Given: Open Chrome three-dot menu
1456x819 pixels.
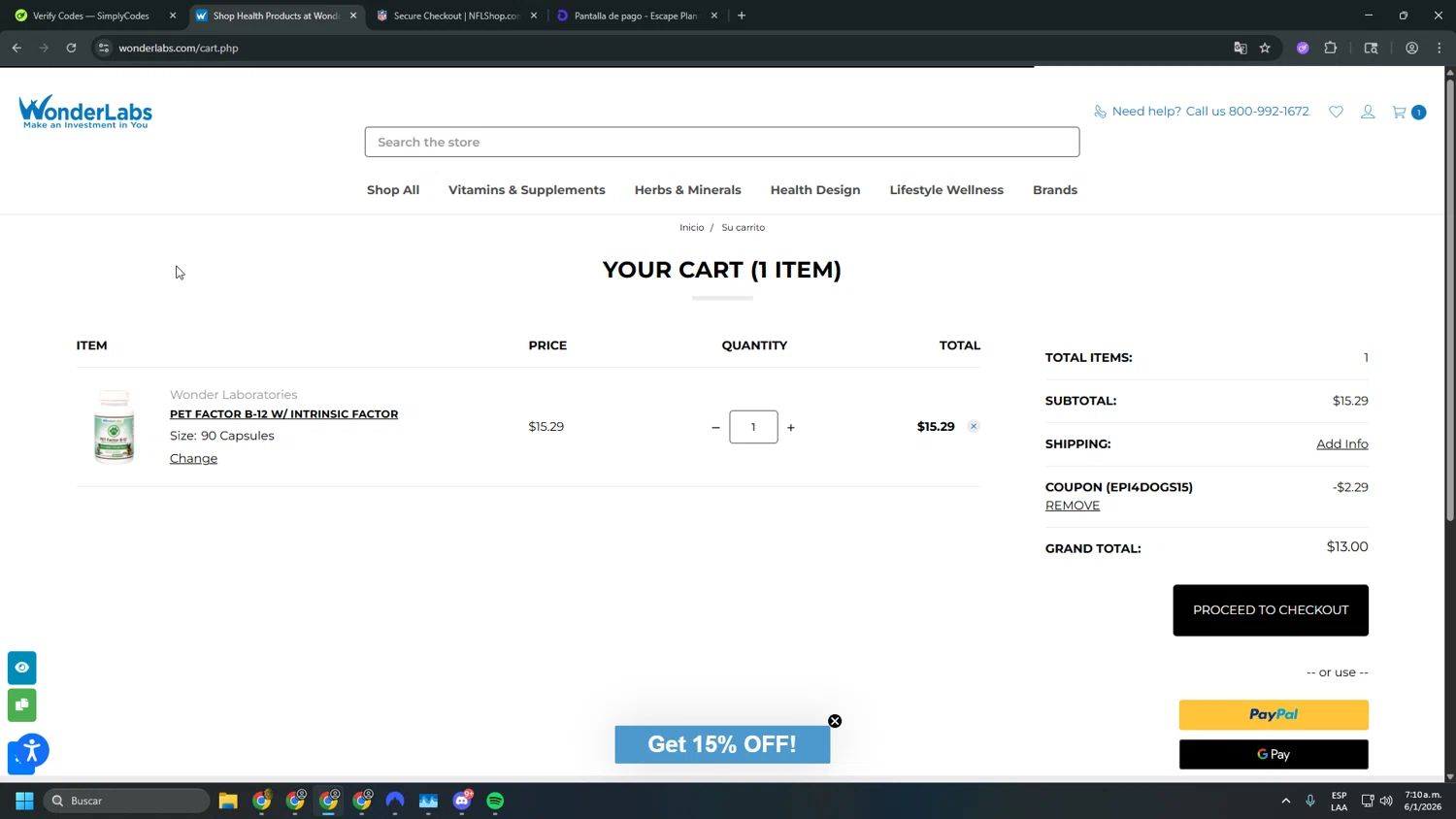Looking at the screenshot, I should [x=1439, y=48].
